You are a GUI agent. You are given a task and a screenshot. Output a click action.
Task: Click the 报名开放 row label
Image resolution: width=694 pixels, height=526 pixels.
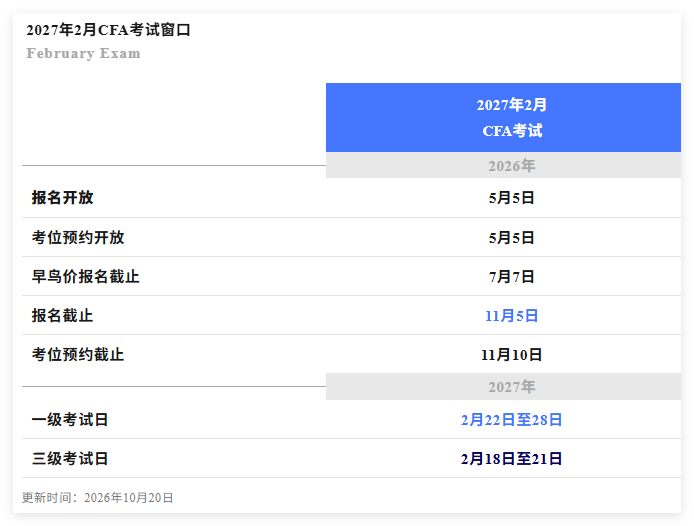click(x=62, y=197)
